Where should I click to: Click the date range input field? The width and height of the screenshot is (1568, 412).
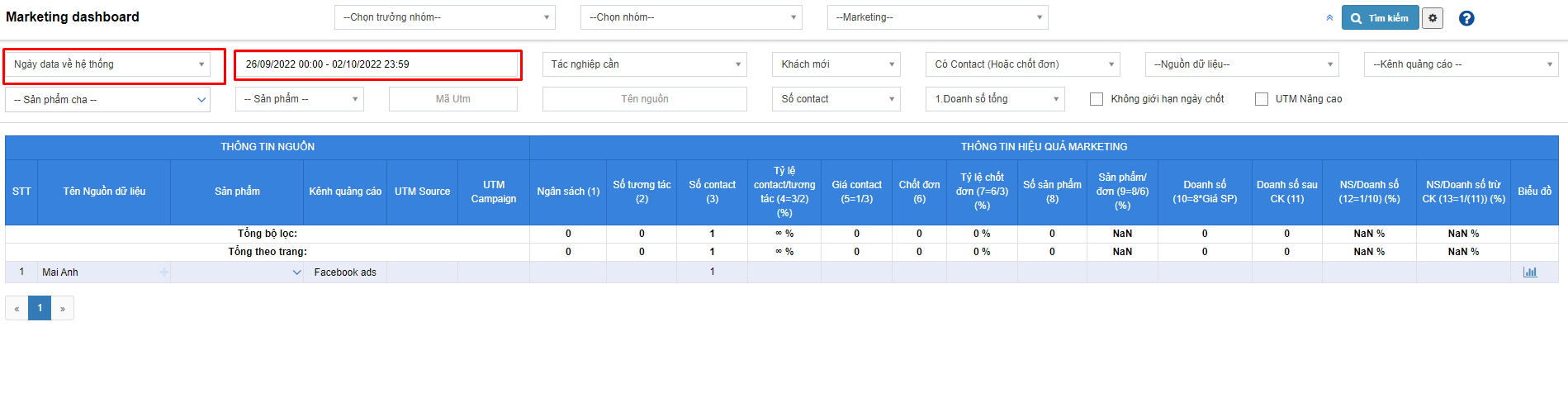(377, 64)
